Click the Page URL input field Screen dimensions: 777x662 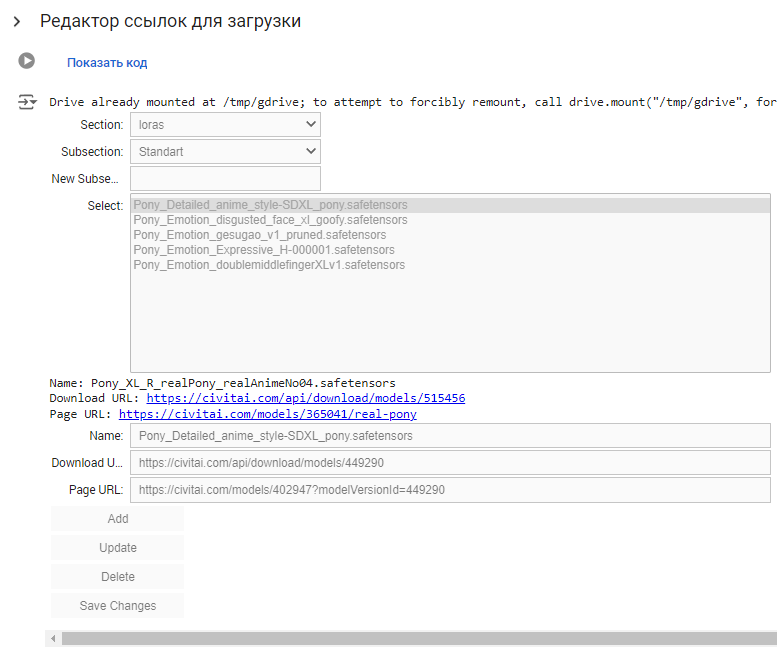point(450,490)
